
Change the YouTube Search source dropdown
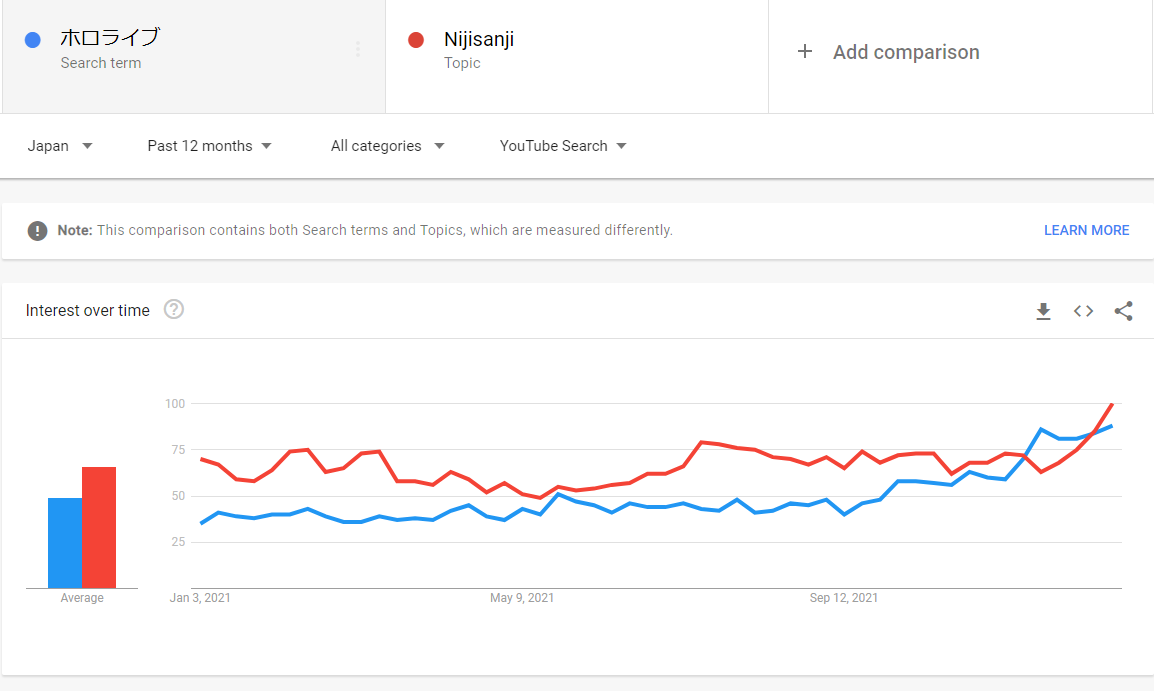(x=563, y=146)
